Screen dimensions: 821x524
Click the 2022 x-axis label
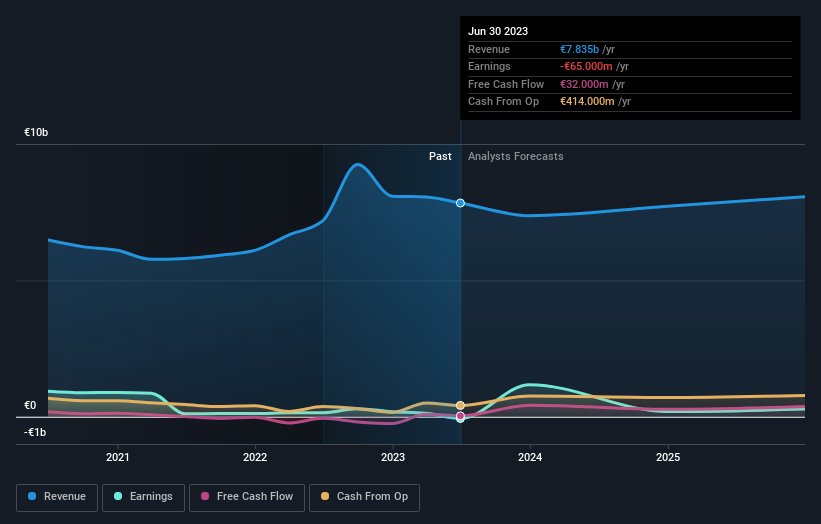pos(255,457)
